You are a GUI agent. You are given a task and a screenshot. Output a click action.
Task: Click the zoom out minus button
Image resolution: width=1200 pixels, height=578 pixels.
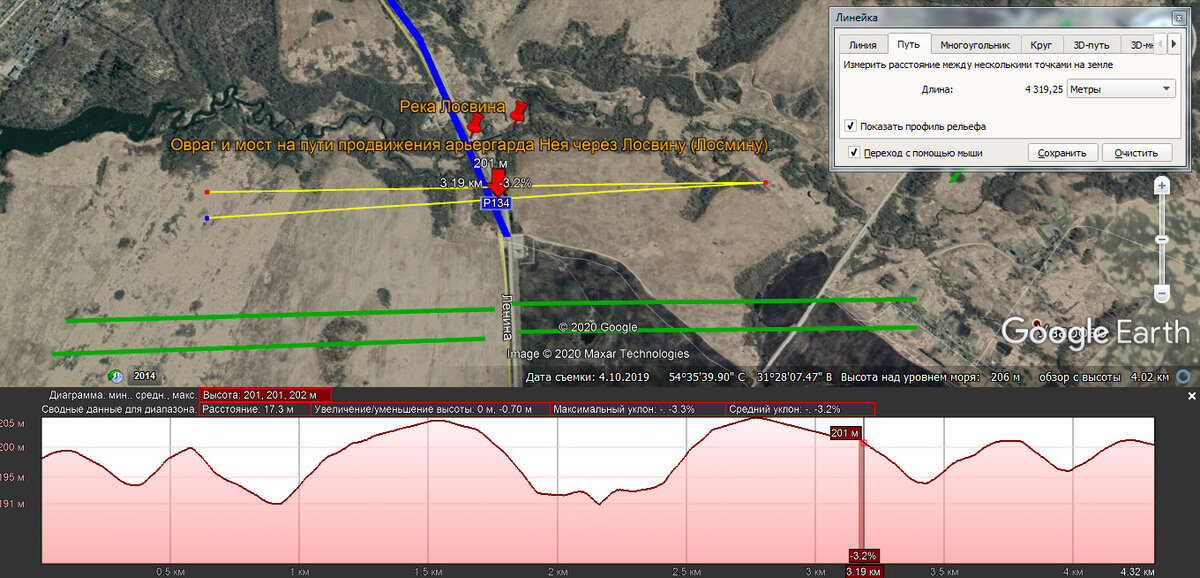[1162, 292]
